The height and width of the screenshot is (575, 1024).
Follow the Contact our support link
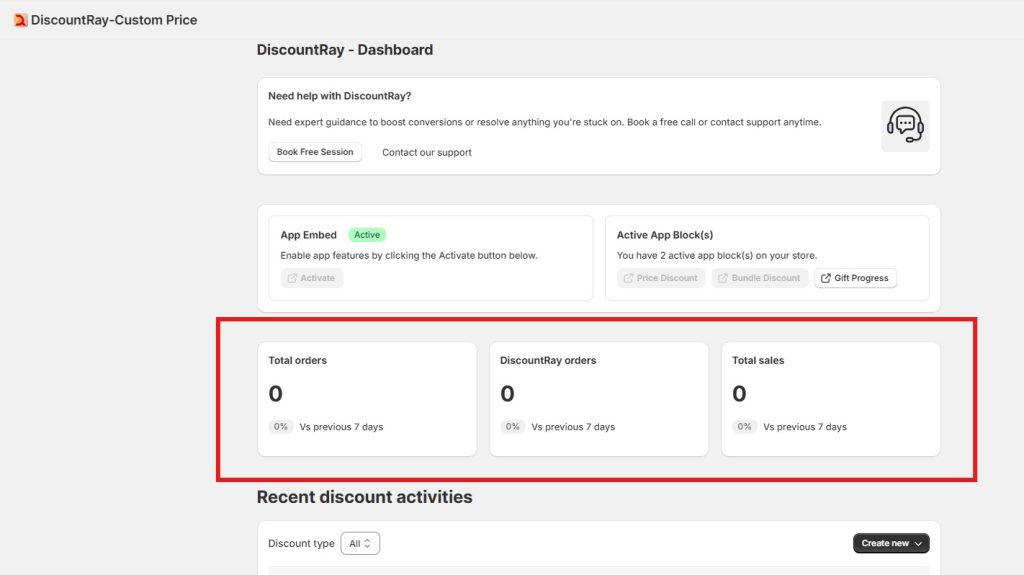coord(427,153)
